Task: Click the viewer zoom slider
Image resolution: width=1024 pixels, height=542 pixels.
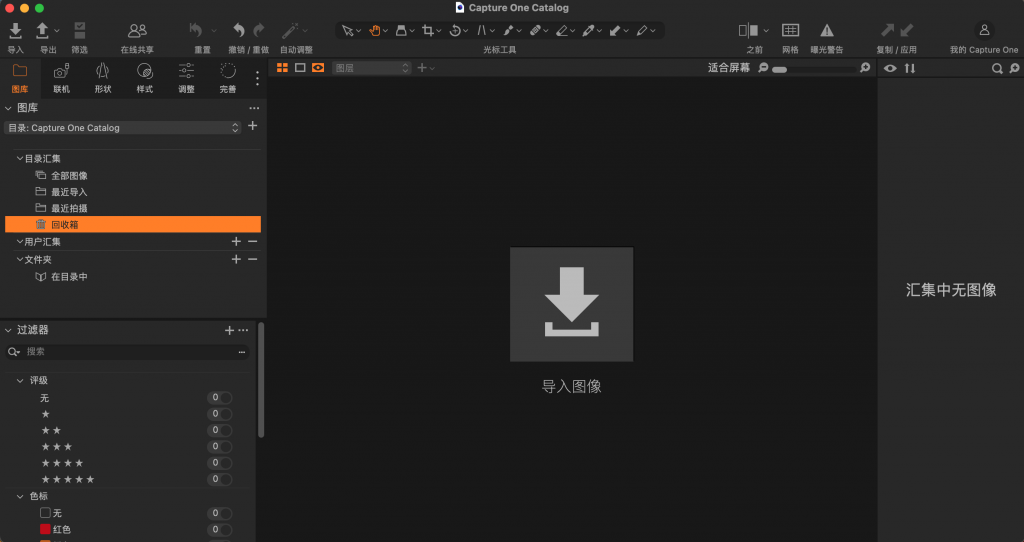Action: 814,69
